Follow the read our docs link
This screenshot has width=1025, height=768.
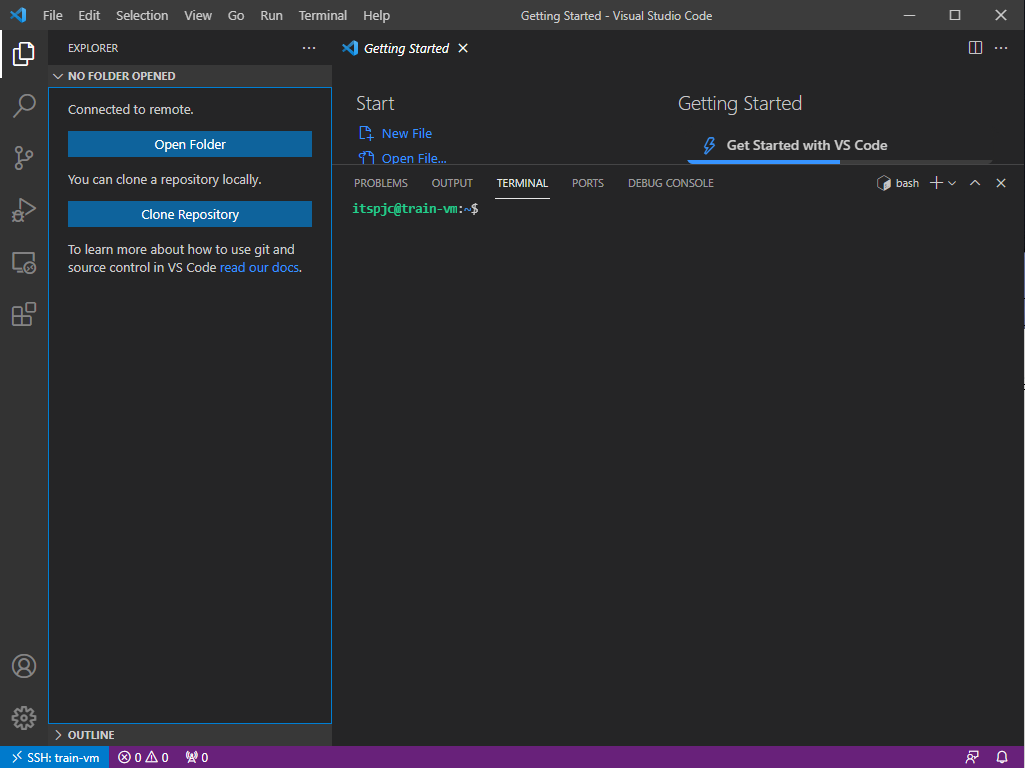tap(259, 267)
